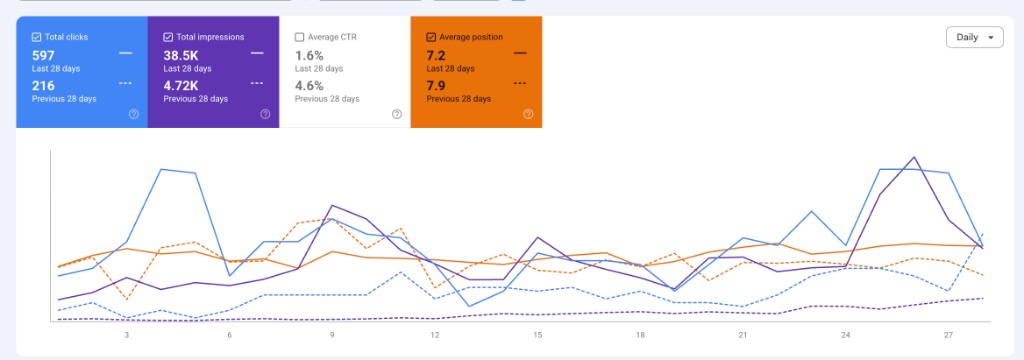This screenshot has height=360, width=1024.
Task: Toggle the Total clicks checkbox
Action: pos(37,37)
